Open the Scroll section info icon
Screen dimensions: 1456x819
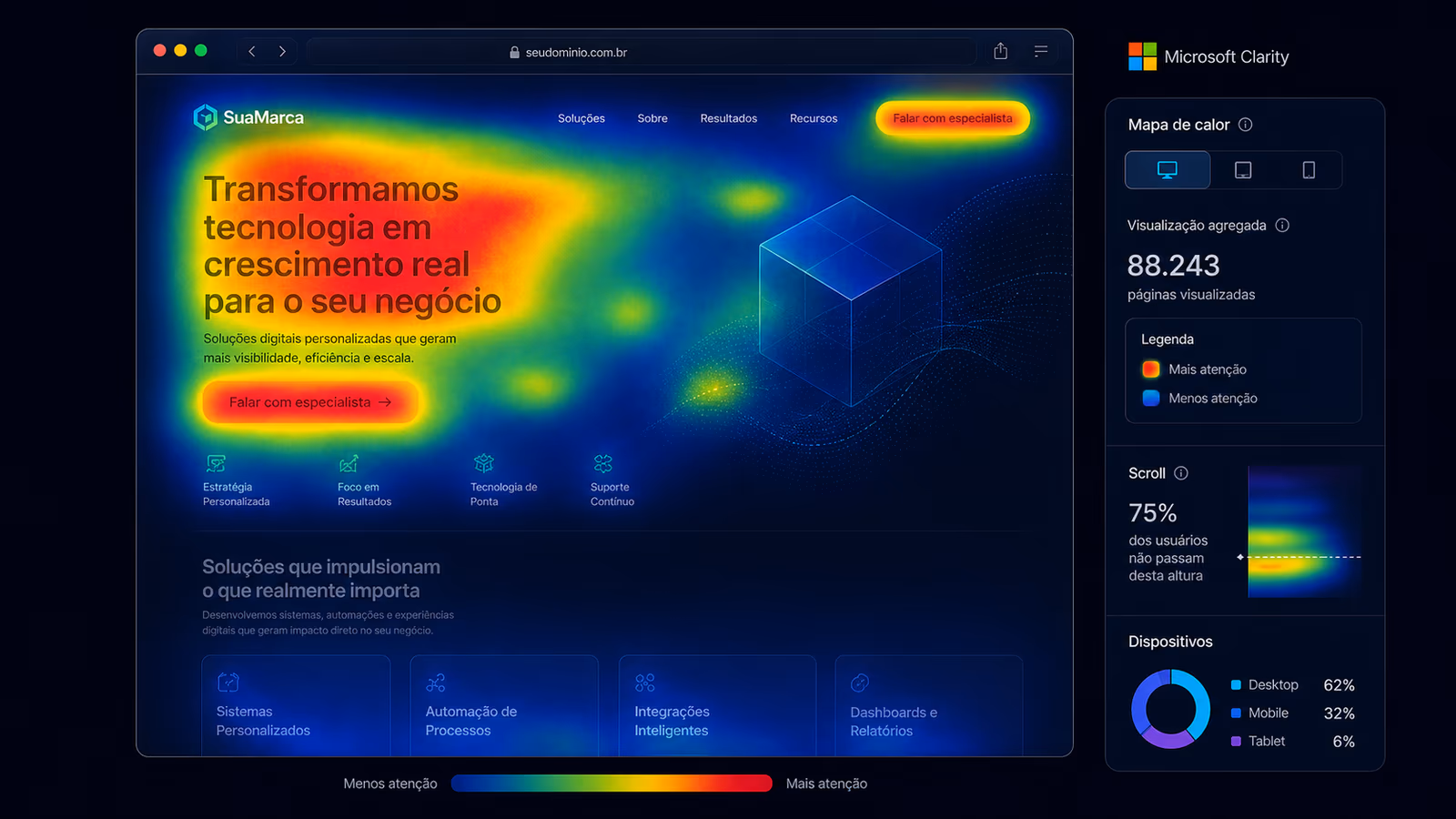[1182, 472]
